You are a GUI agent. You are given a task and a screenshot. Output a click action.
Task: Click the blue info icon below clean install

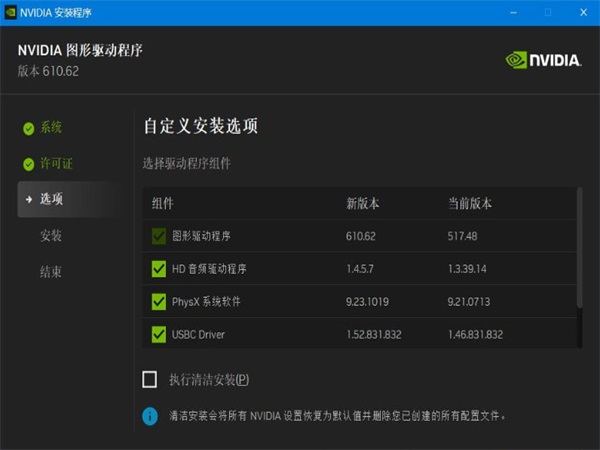coord(150,416)
